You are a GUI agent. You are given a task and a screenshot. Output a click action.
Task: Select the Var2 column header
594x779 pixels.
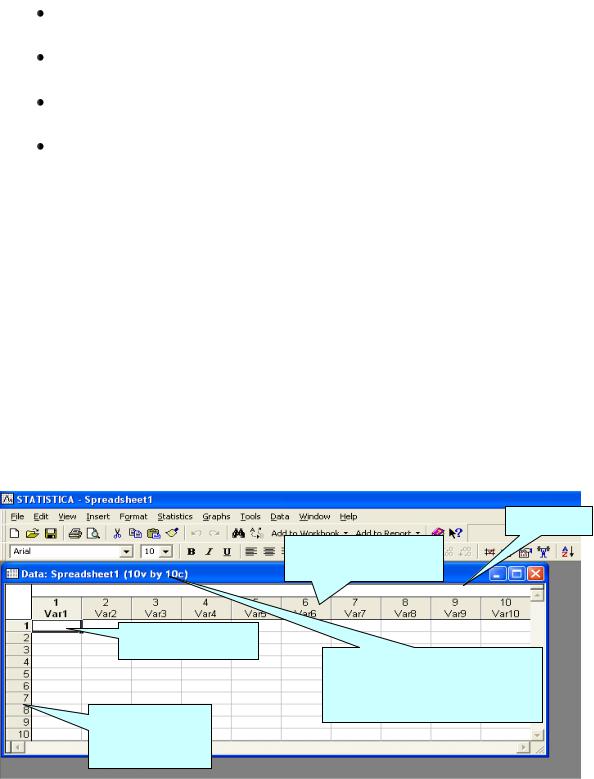106,608
